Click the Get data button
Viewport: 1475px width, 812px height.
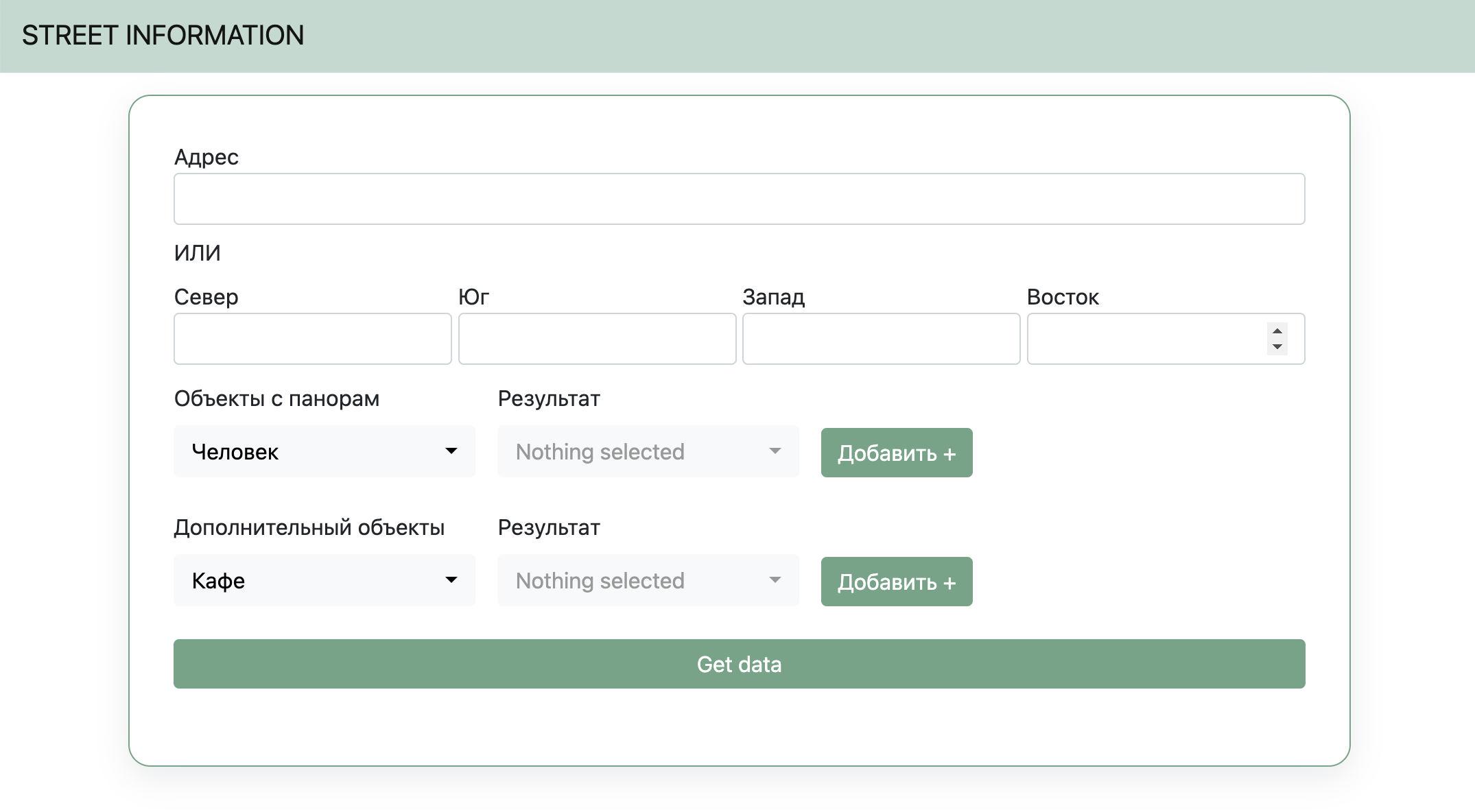739,664
